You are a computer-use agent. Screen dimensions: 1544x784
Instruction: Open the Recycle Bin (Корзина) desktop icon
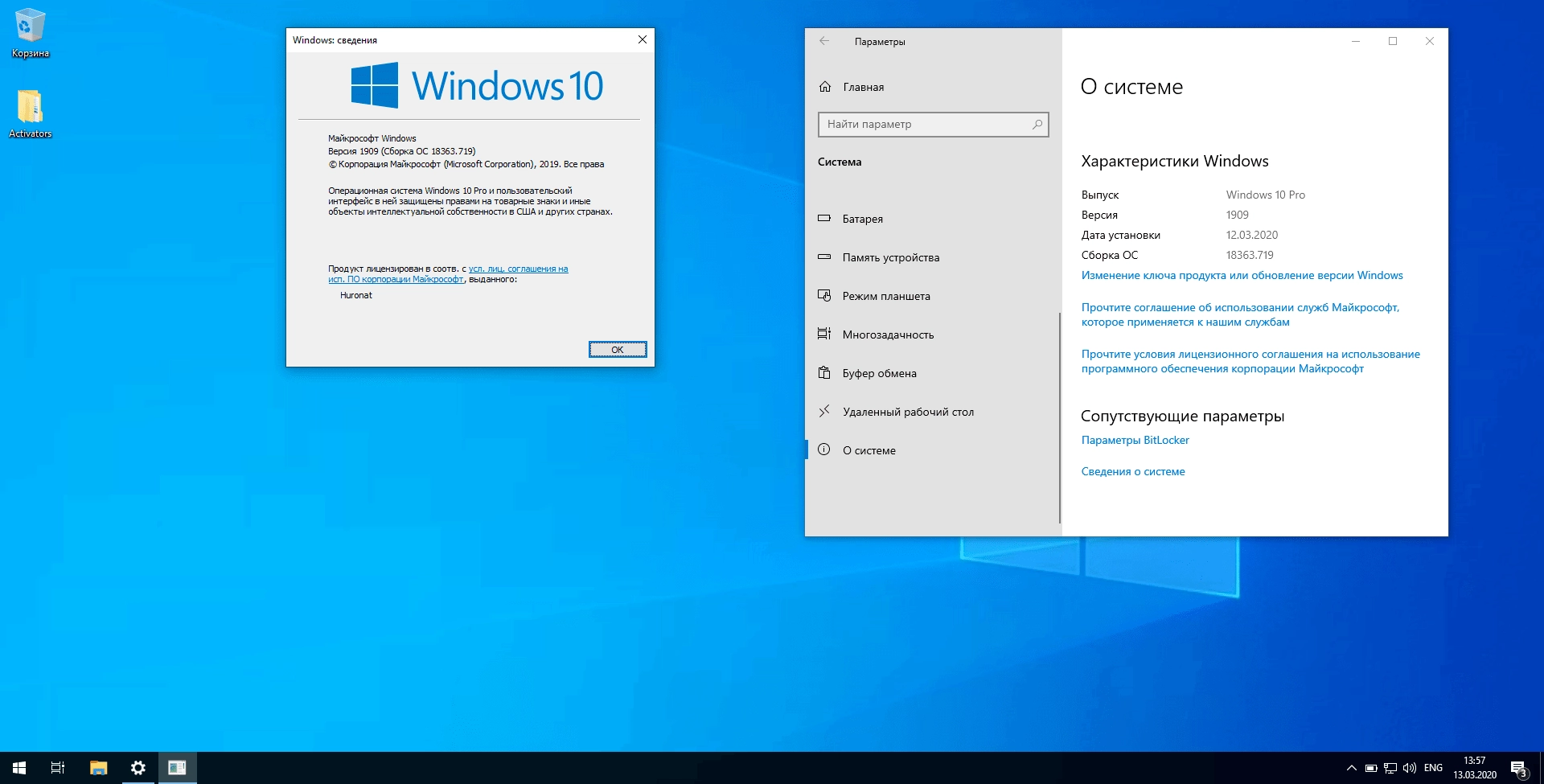[x=31, y=32]
